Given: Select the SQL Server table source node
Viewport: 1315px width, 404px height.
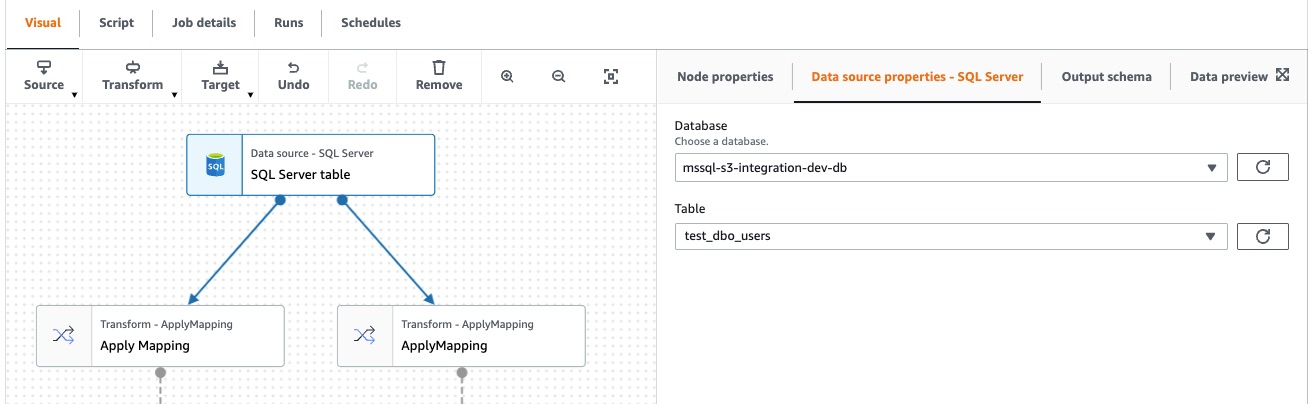Looking at the screenshot, I should [311, 165].
